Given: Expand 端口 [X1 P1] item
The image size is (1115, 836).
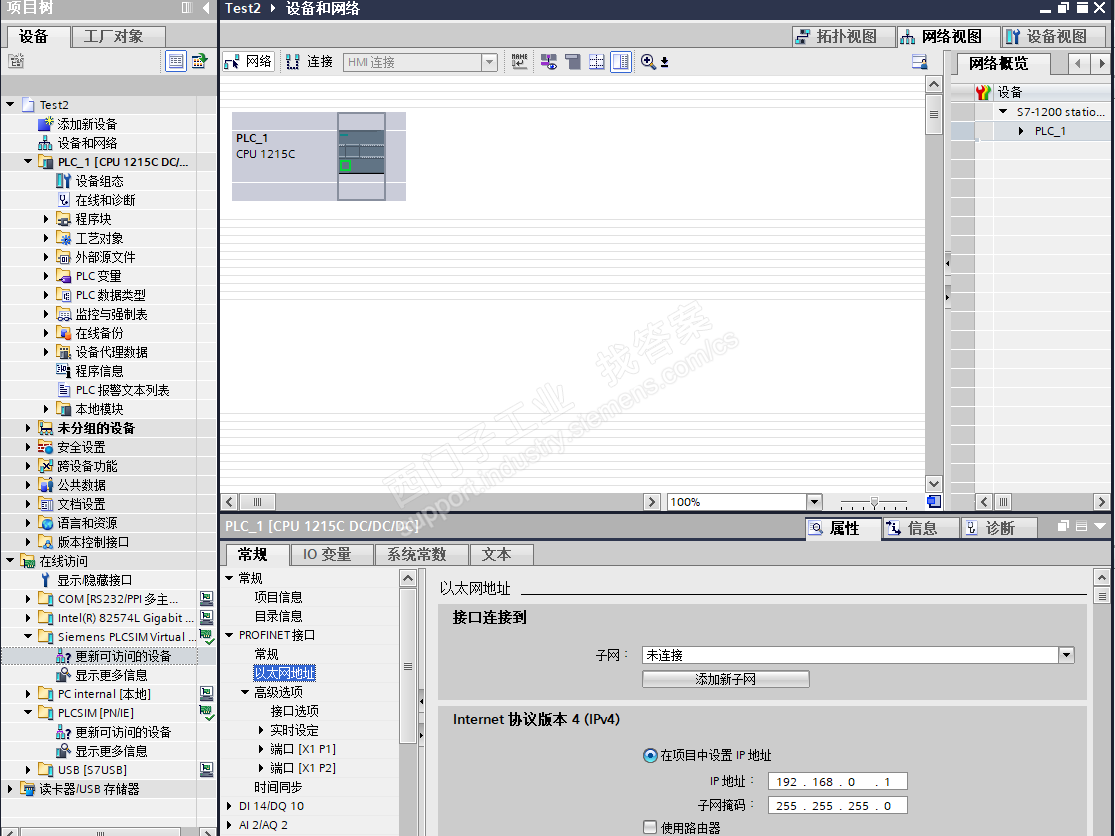Looking at the screenshot, I should (261, 749).
